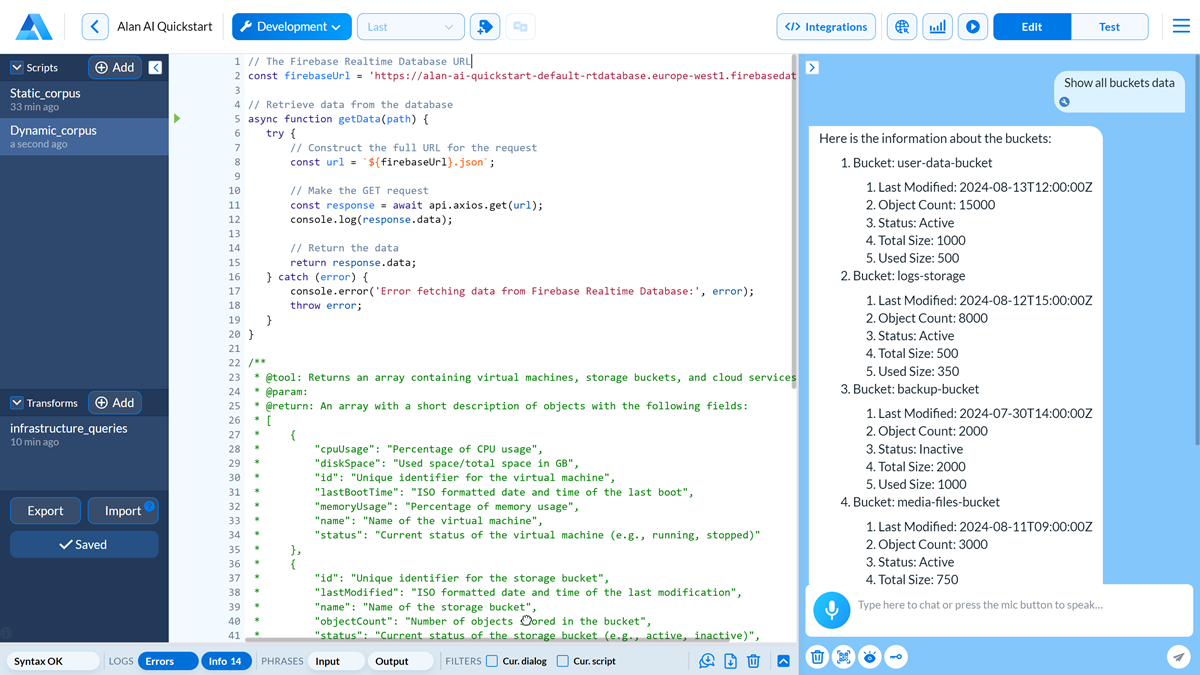Check the Cur. script filter
This screenshot has height=675, width=1200.
561,661
